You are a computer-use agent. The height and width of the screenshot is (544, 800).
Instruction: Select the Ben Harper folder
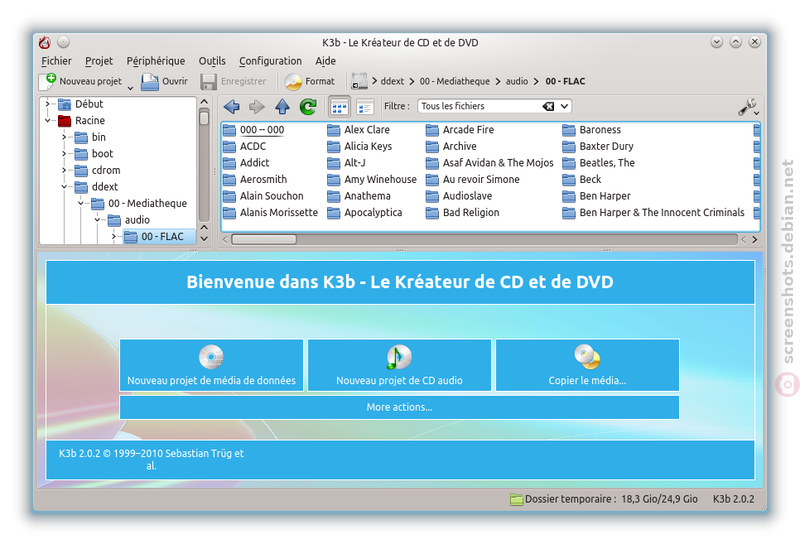[596, 196]
